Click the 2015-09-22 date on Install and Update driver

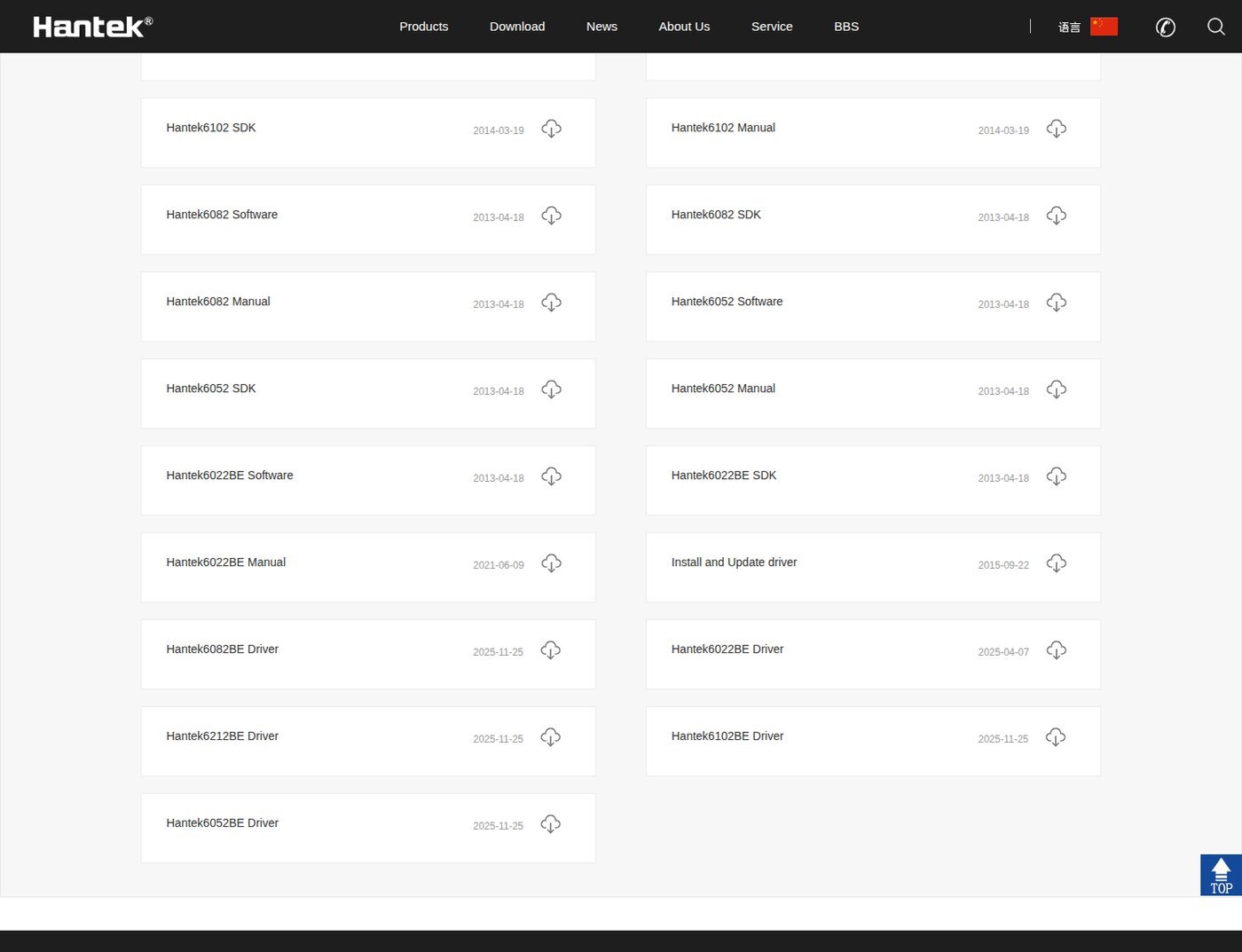[x=1003, y=565]
